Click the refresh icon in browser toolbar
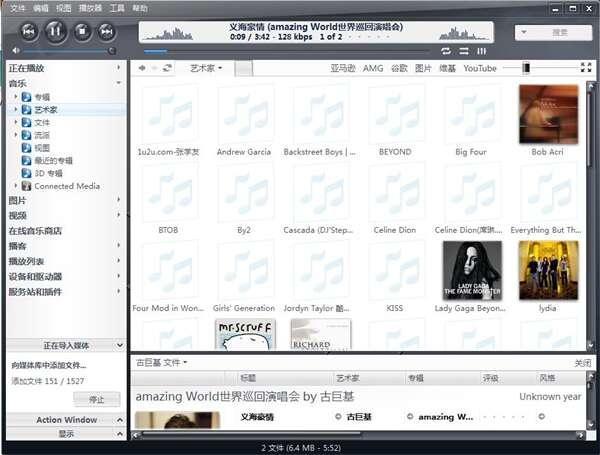Image resolution: width=600 pixels, height=455 pixels. pos(168,68)
